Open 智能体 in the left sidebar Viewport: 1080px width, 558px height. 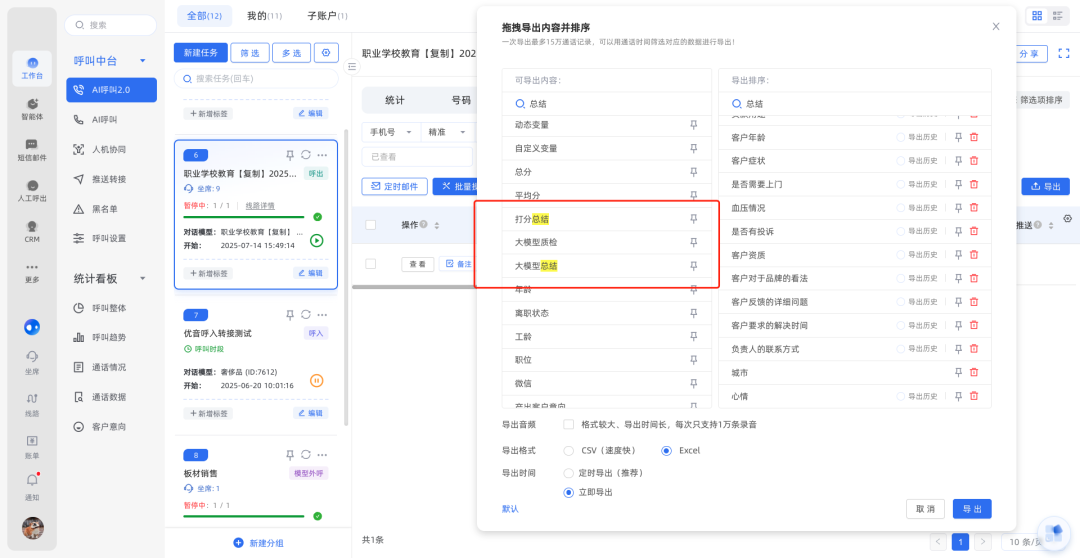point(32,109)
